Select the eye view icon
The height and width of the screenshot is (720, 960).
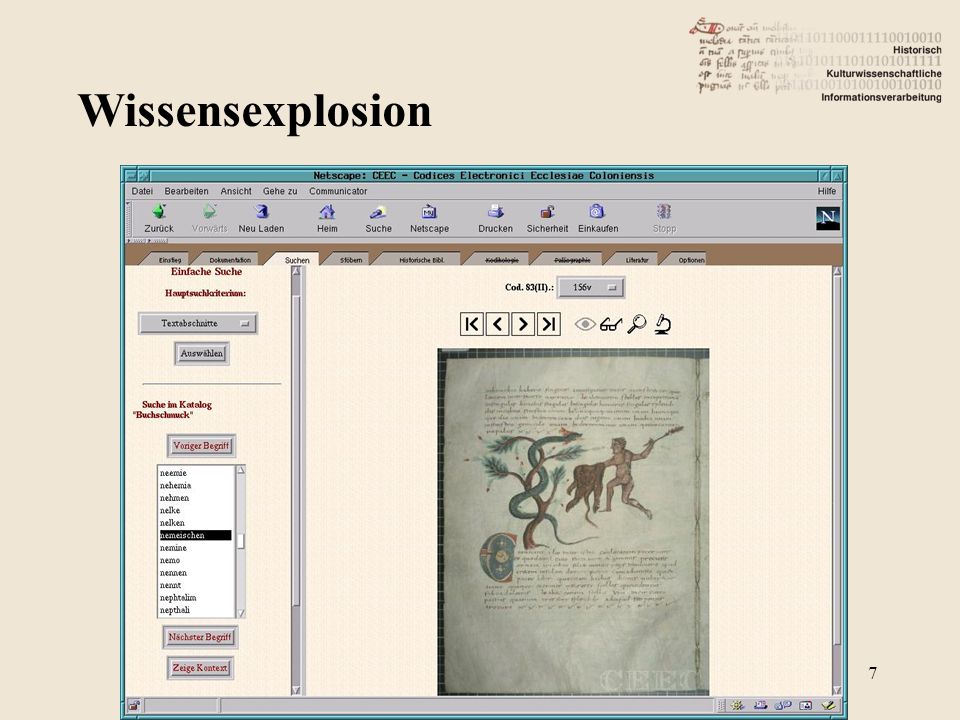pos(585,324)
